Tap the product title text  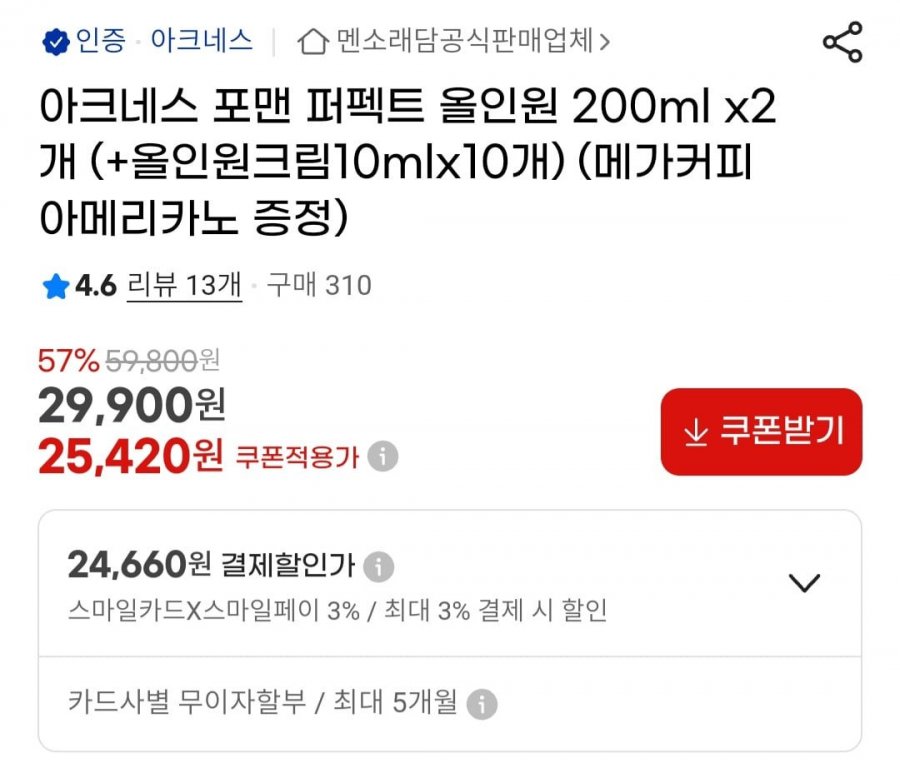(x=408, y=162)
